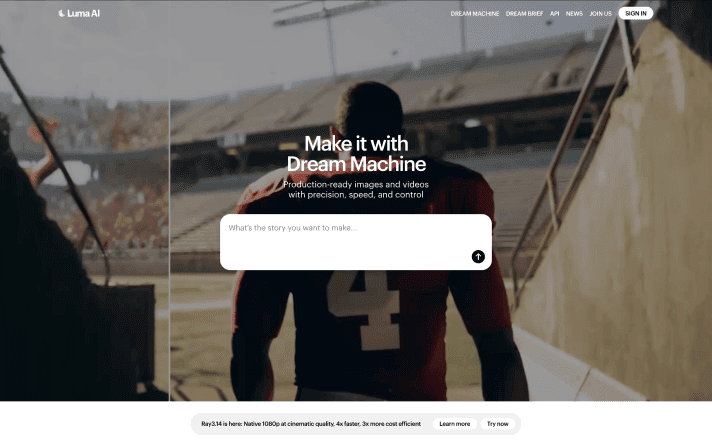Click the Luma AI logo icon
Image resolution: width=712 pixels, height=446 pixels.
point(61,14)
